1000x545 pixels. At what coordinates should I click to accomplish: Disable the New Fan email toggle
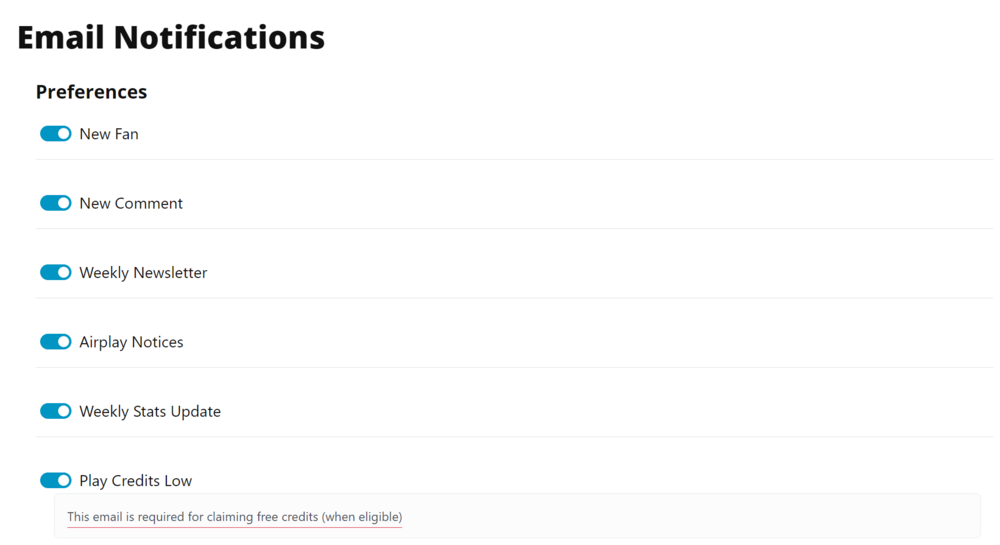pos(56,134)
